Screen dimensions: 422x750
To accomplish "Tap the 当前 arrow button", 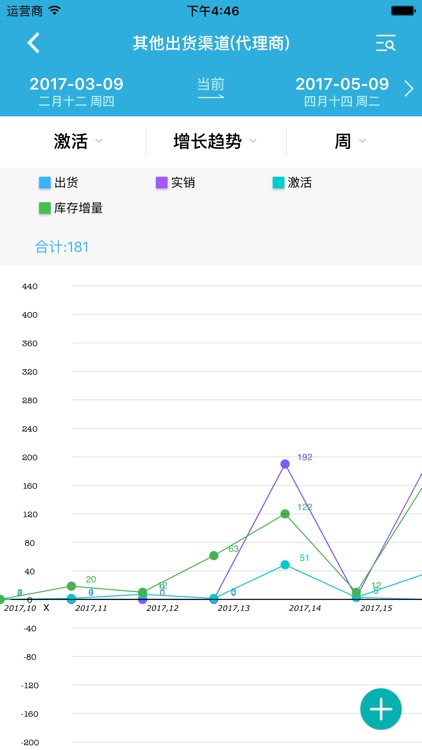I will 211,89.
